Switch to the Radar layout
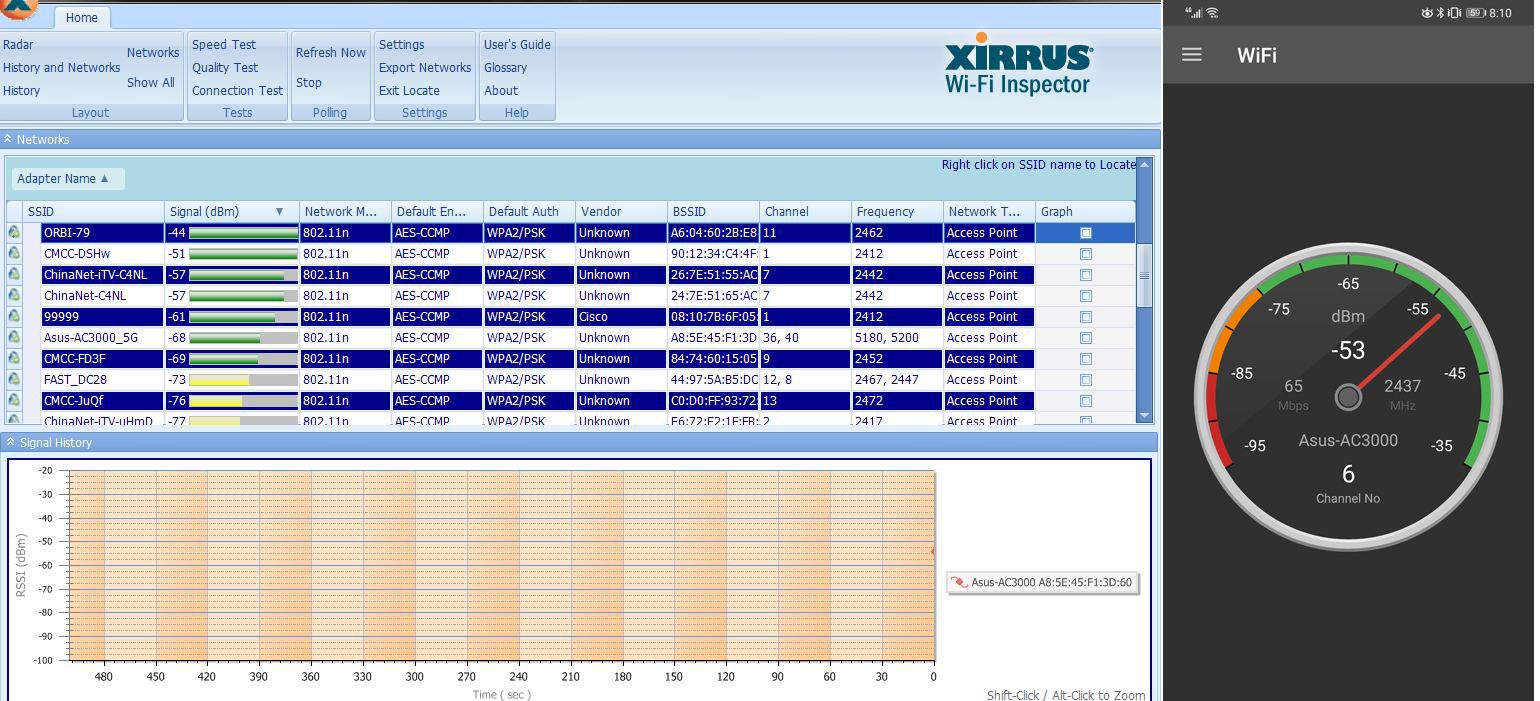 [x=18, y=45]
